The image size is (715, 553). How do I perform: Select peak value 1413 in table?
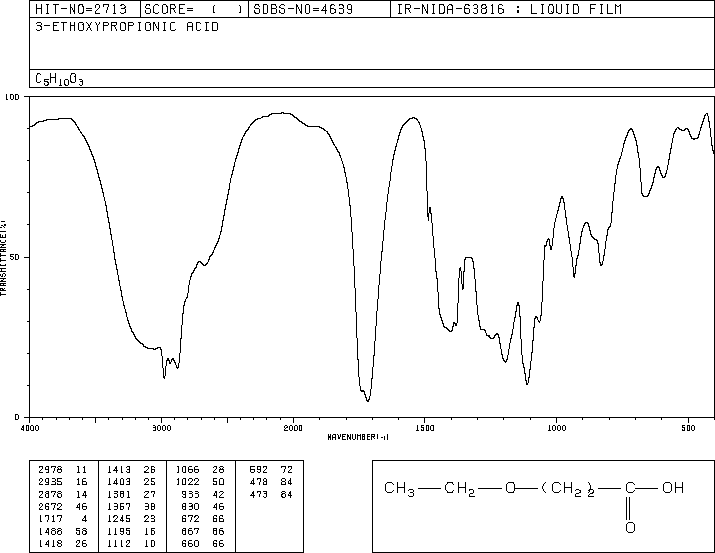(x=119, y=470)
